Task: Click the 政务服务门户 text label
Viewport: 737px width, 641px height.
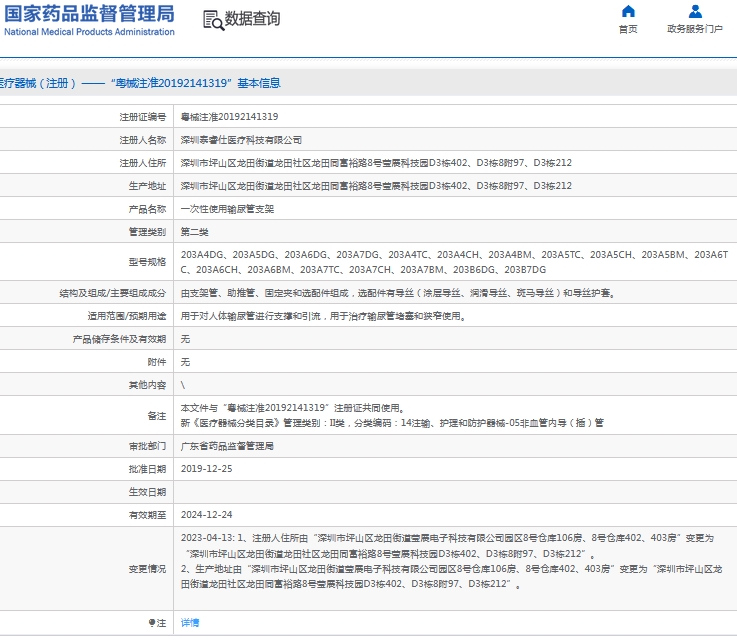Action: [x=695, y=29]
